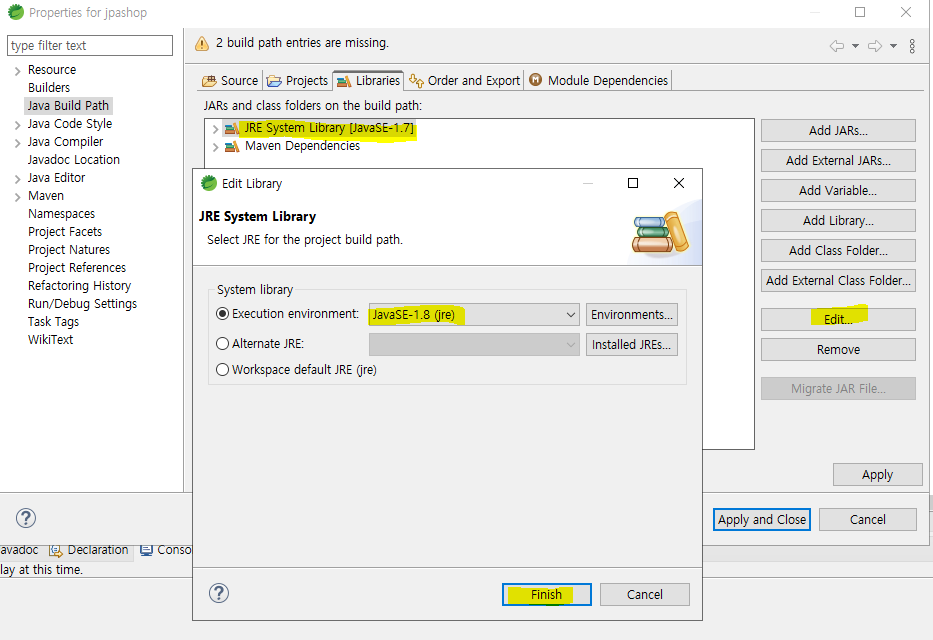Switch to the Module Dependencies tab
Viewport: 933px width, 640px height.
click(x=599, y=80)
